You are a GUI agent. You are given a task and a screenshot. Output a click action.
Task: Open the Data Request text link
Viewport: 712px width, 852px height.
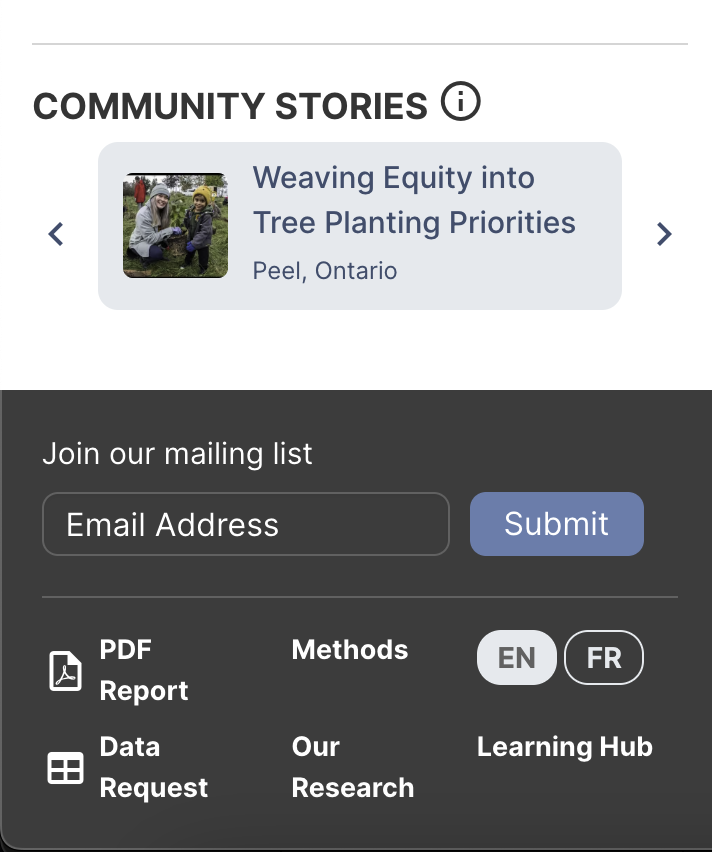point(153,767)
